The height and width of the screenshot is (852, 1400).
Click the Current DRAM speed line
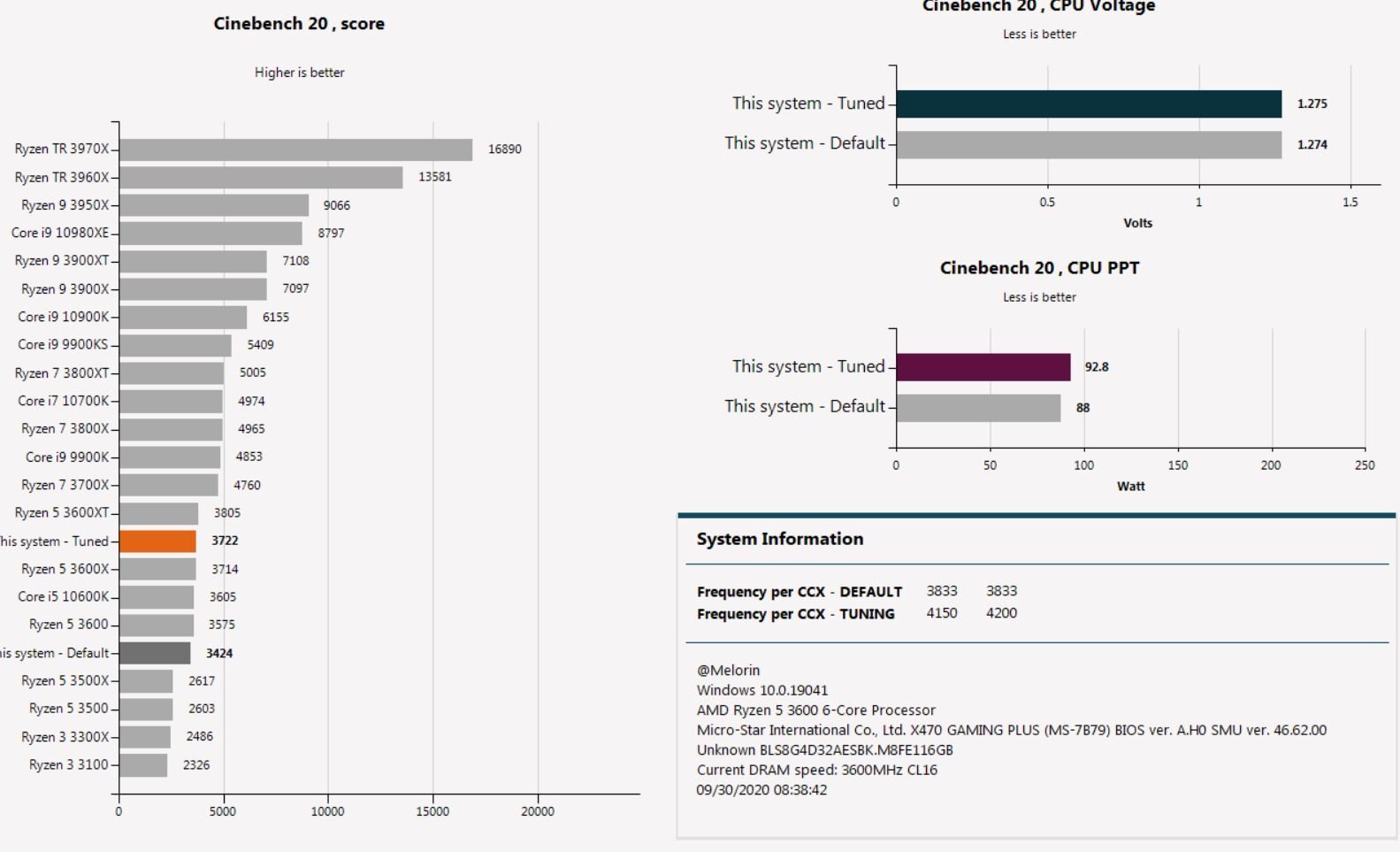click(x=816, y=770)
